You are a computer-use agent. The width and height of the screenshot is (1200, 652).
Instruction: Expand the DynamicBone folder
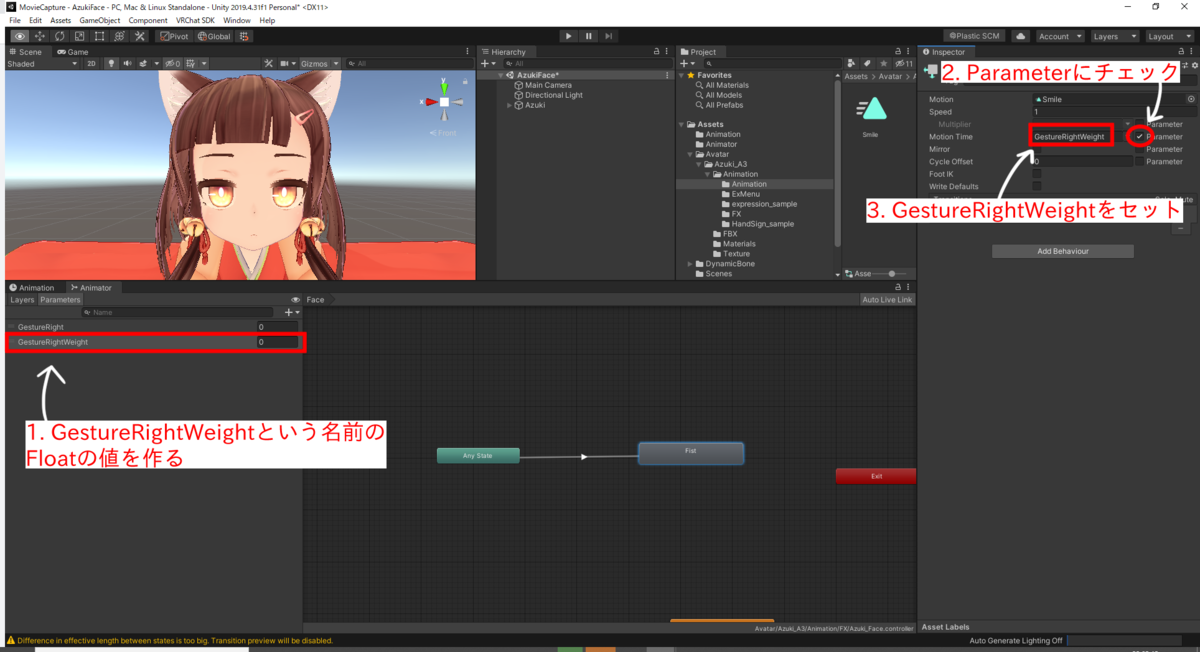[690, 263]
